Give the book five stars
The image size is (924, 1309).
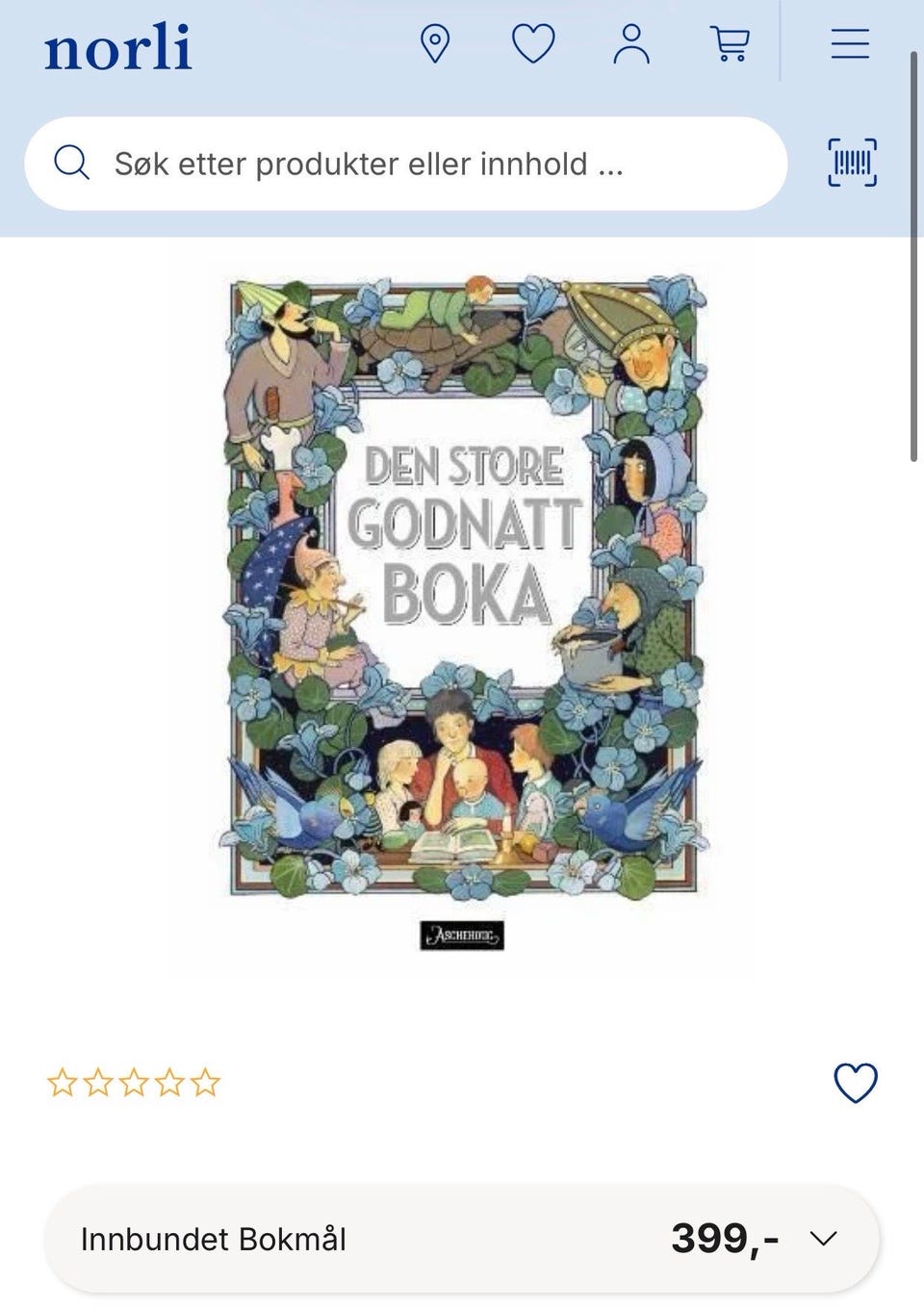coord(205,1083)
